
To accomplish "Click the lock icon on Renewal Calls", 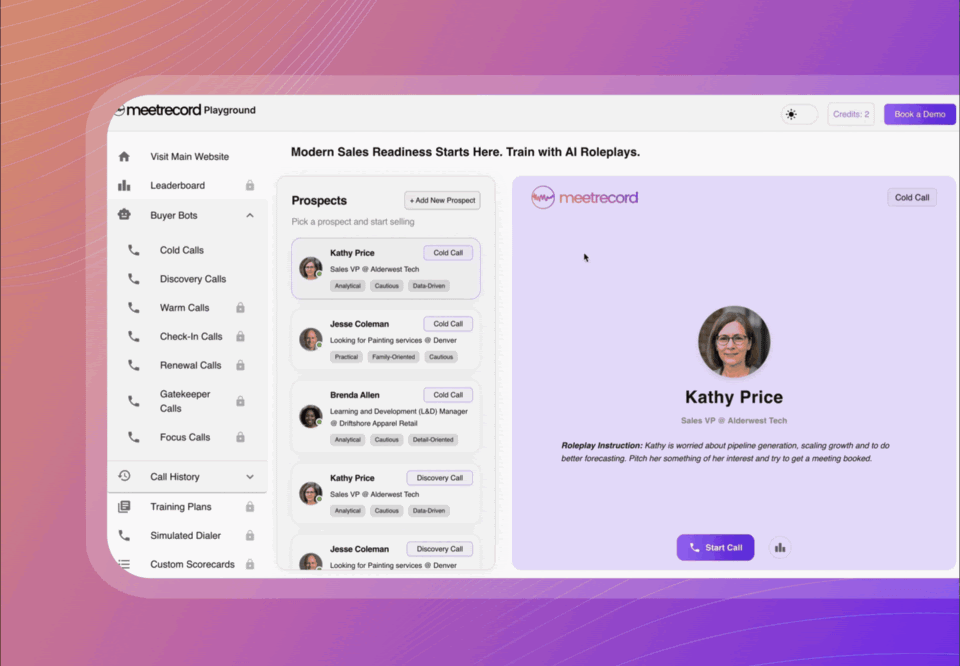I will pos(241,365).
